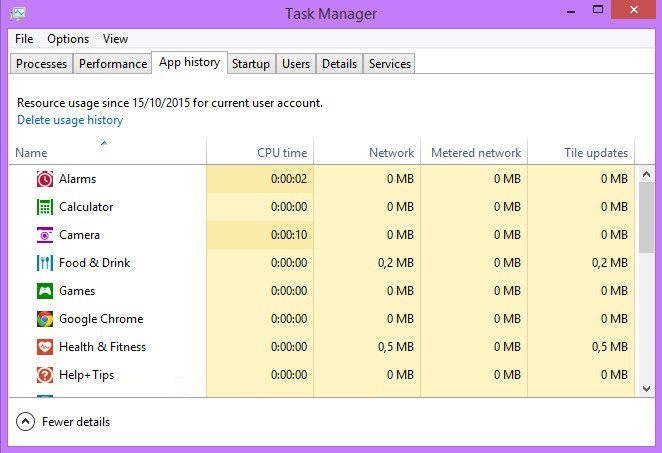The height and width of the screenshot is (453, 662).
Task: Sort by the CPU time column header
Action: click(x=260, y=151)
